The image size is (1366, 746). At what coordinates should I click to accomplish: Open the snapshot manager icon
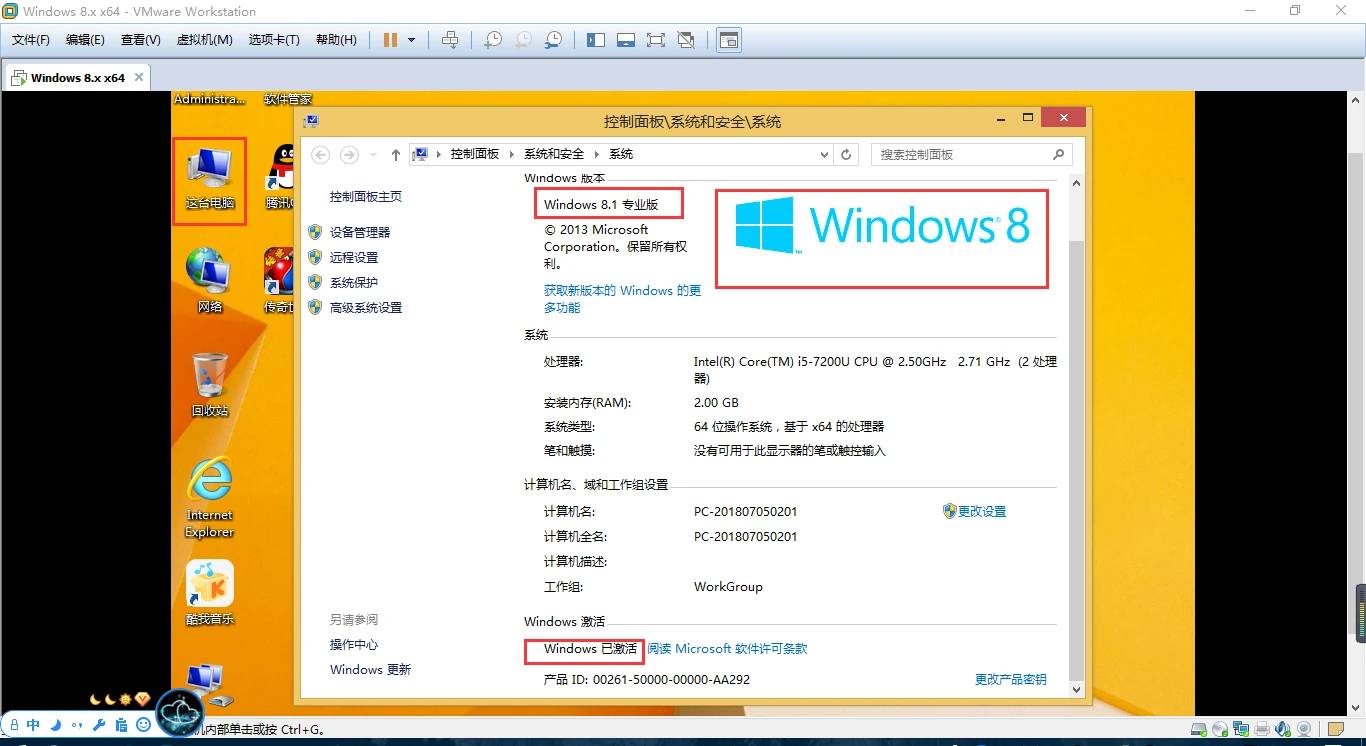point(553,40)
